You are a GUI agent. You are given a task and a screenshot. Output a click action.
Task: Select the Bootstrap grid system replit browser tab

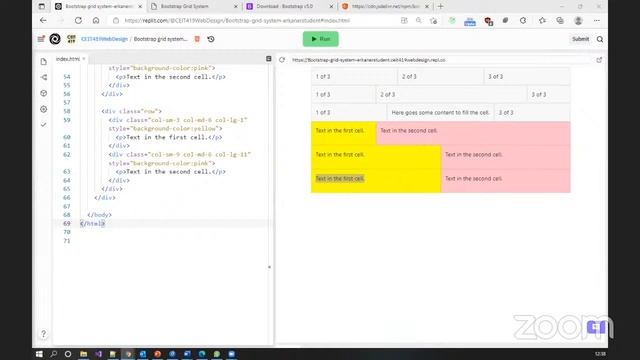[98, 7]
